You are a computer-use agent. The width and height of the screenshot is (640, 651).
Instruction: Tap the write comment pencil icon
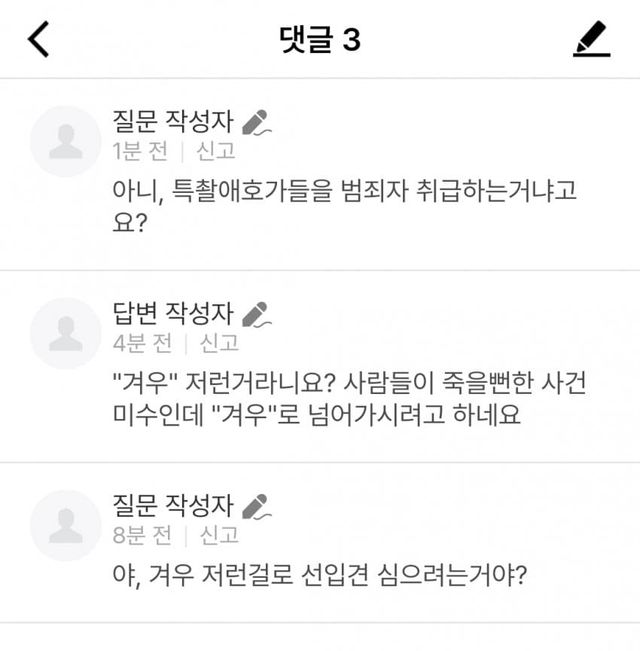point(591,39)
